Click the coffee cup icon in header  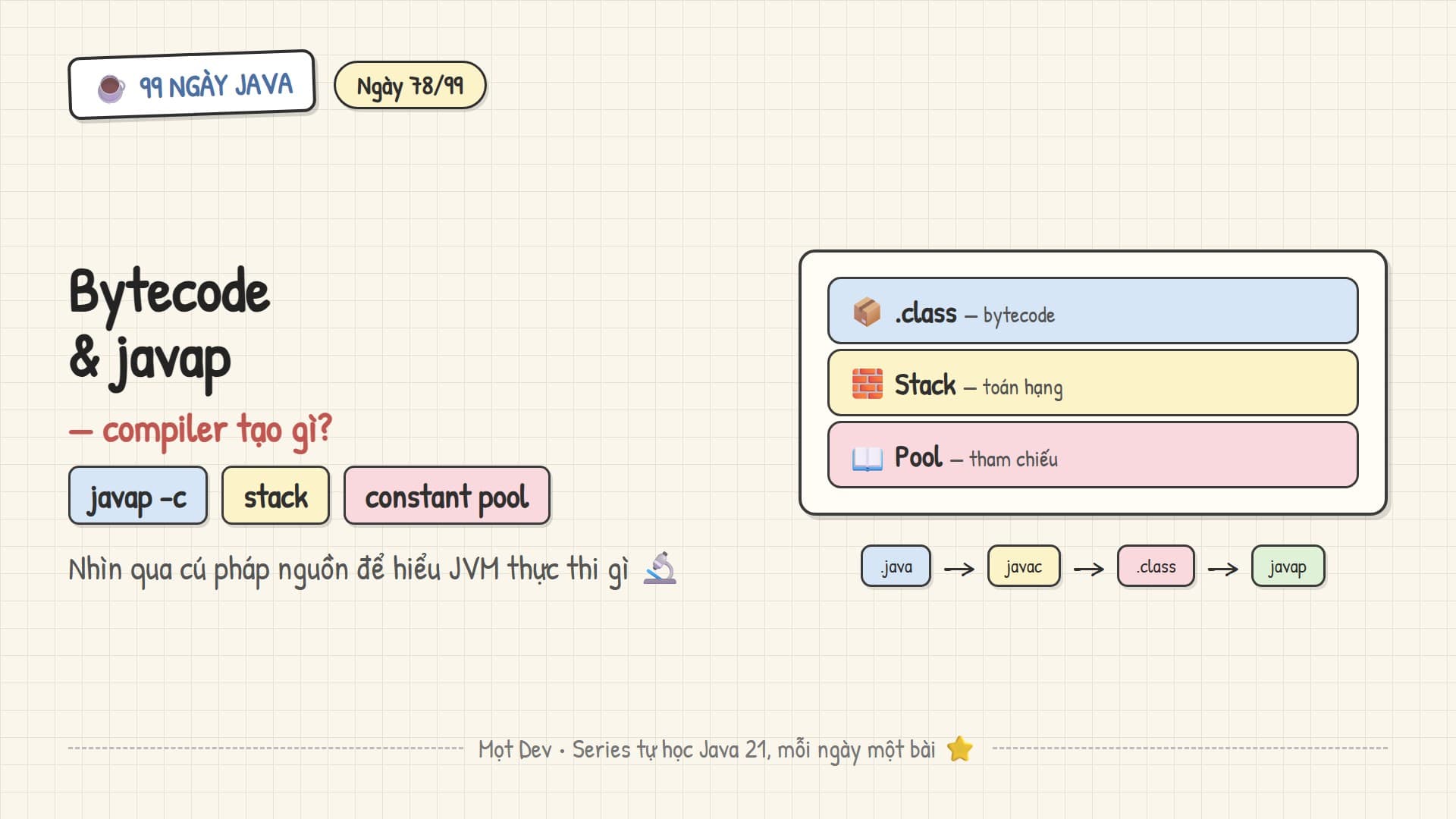point(111,89)
